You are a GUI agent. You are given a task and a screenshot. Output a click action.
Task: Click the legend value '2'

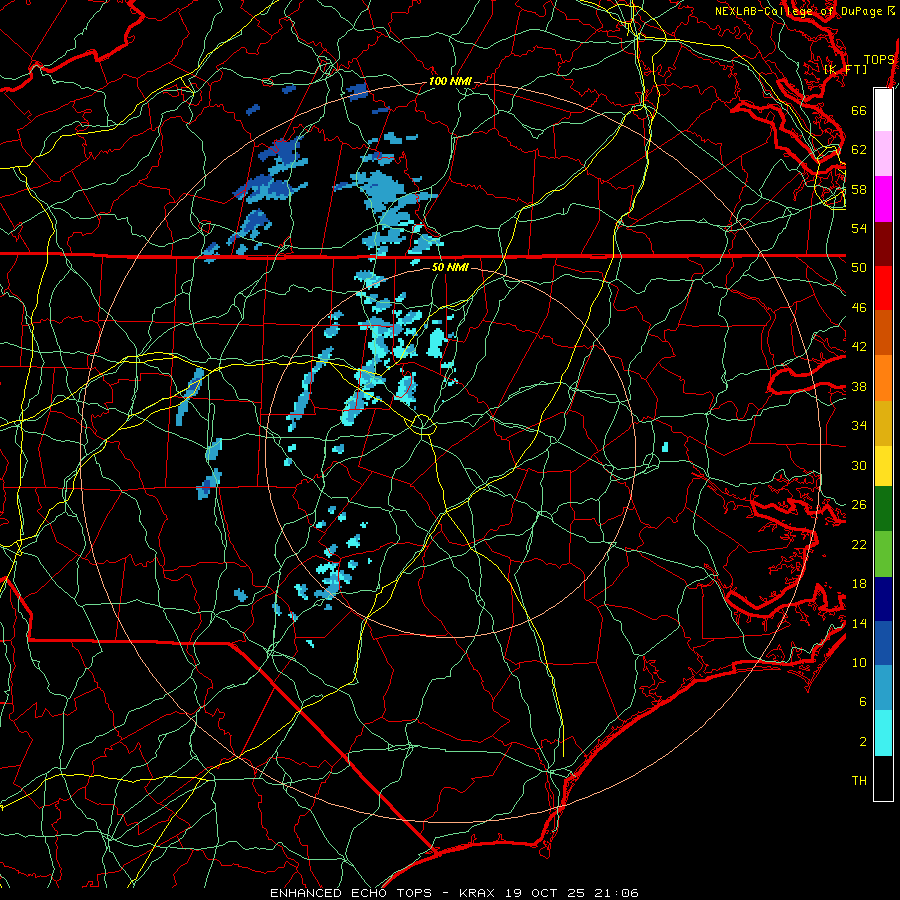coord(863,742)
